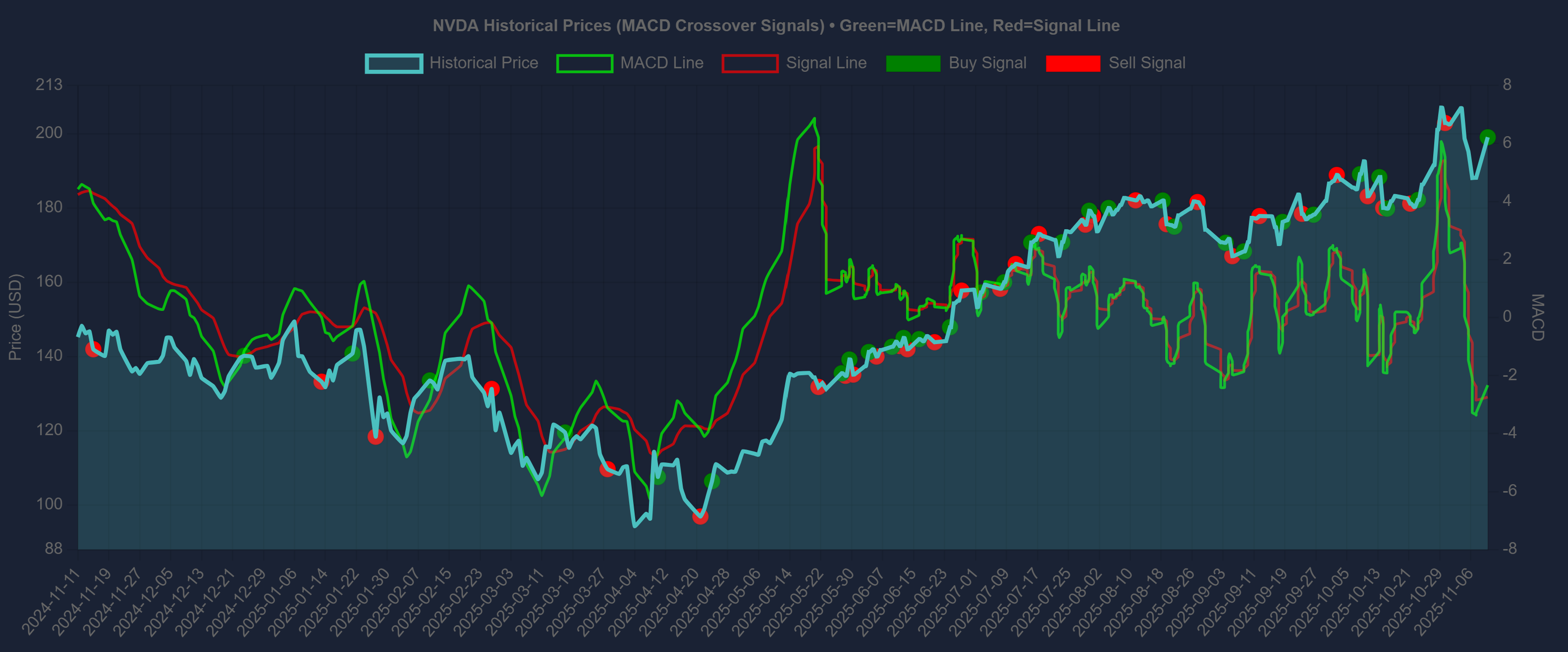The image size is (1568, 652).
Task: Click the 88 price axis label
Action: [54, 549]
